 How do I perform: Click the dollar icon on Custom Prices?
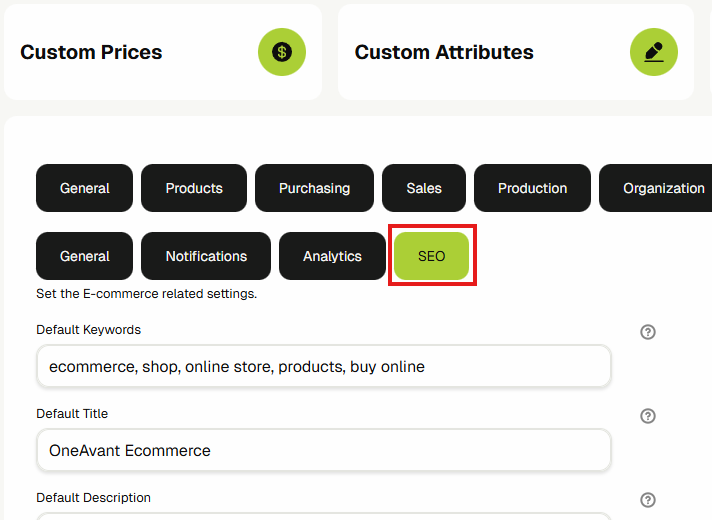[282, 52]
